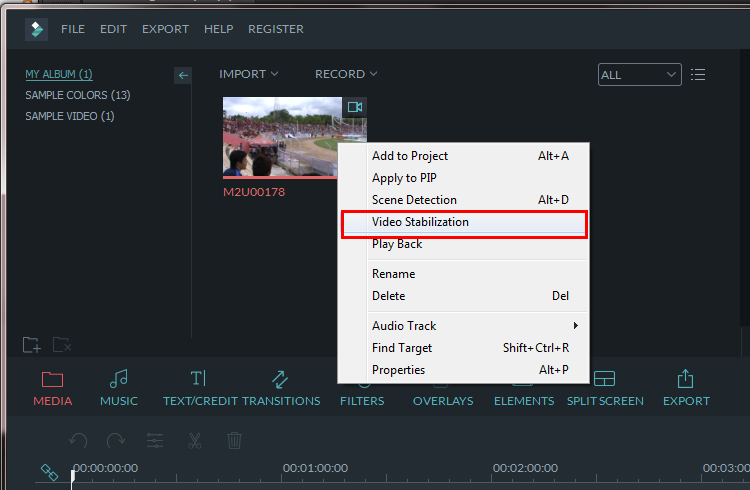Open the Text/Credit tool
The width and height of the screenshot is (750, 490).
pyautogui.click(x=200, y=388)
